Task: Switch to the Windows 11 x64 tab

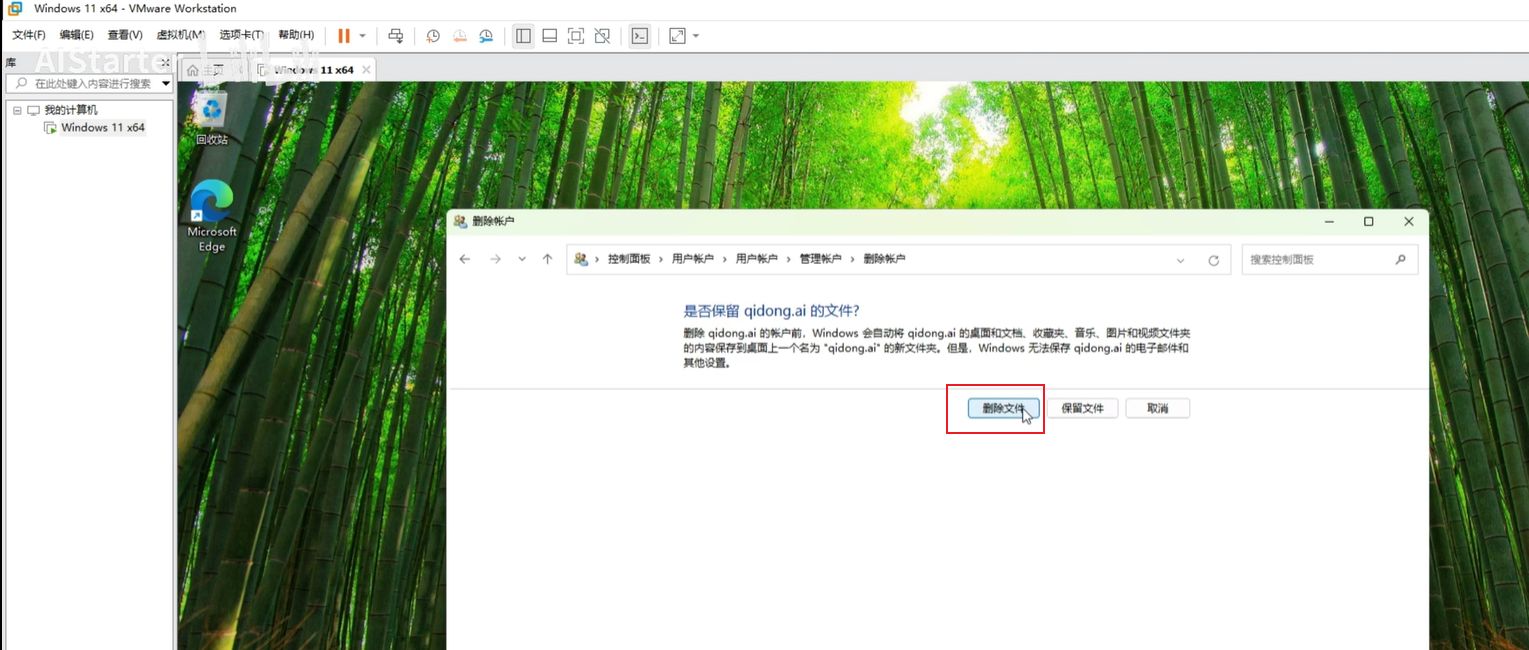Action: [313, 70]
